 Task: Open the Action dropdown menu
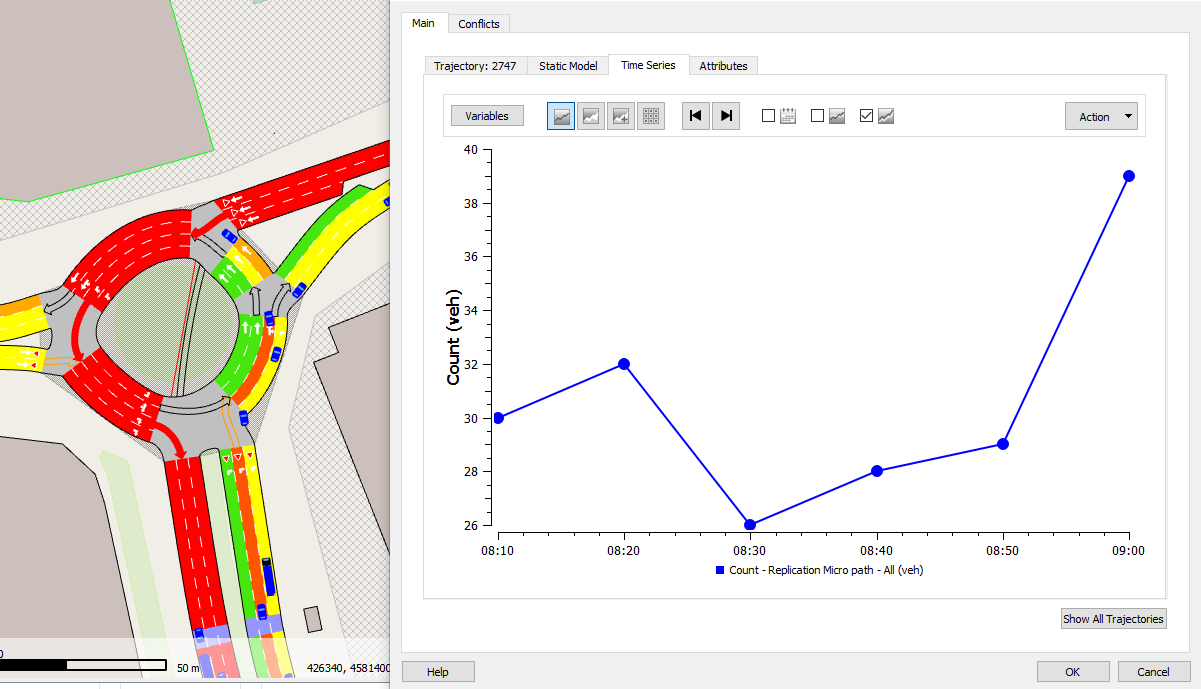tap(1100, 116)
